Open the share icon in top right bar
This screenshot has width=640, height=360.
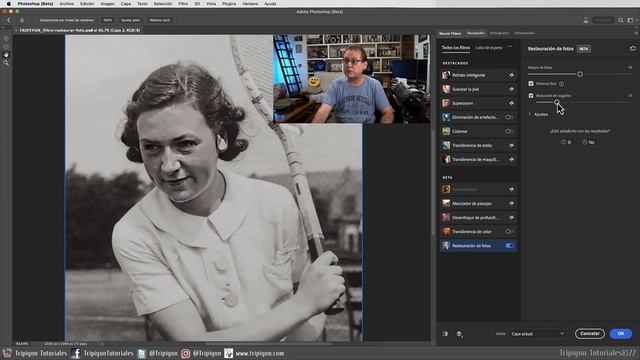[586, 20]
